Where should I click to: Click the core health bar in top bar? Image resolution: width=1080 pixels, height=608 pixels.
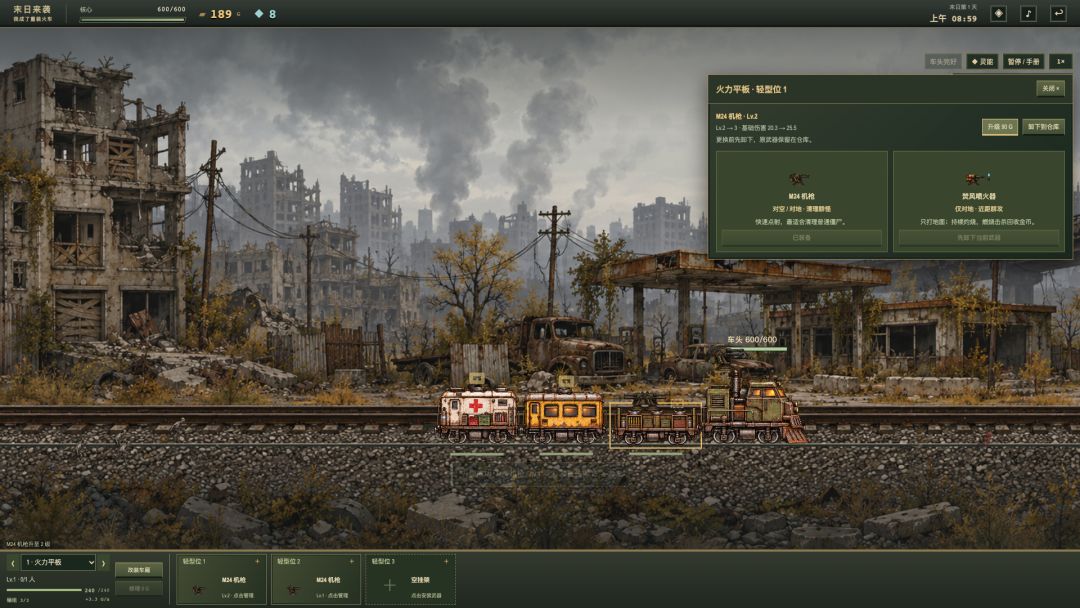(x=132, y=19)
